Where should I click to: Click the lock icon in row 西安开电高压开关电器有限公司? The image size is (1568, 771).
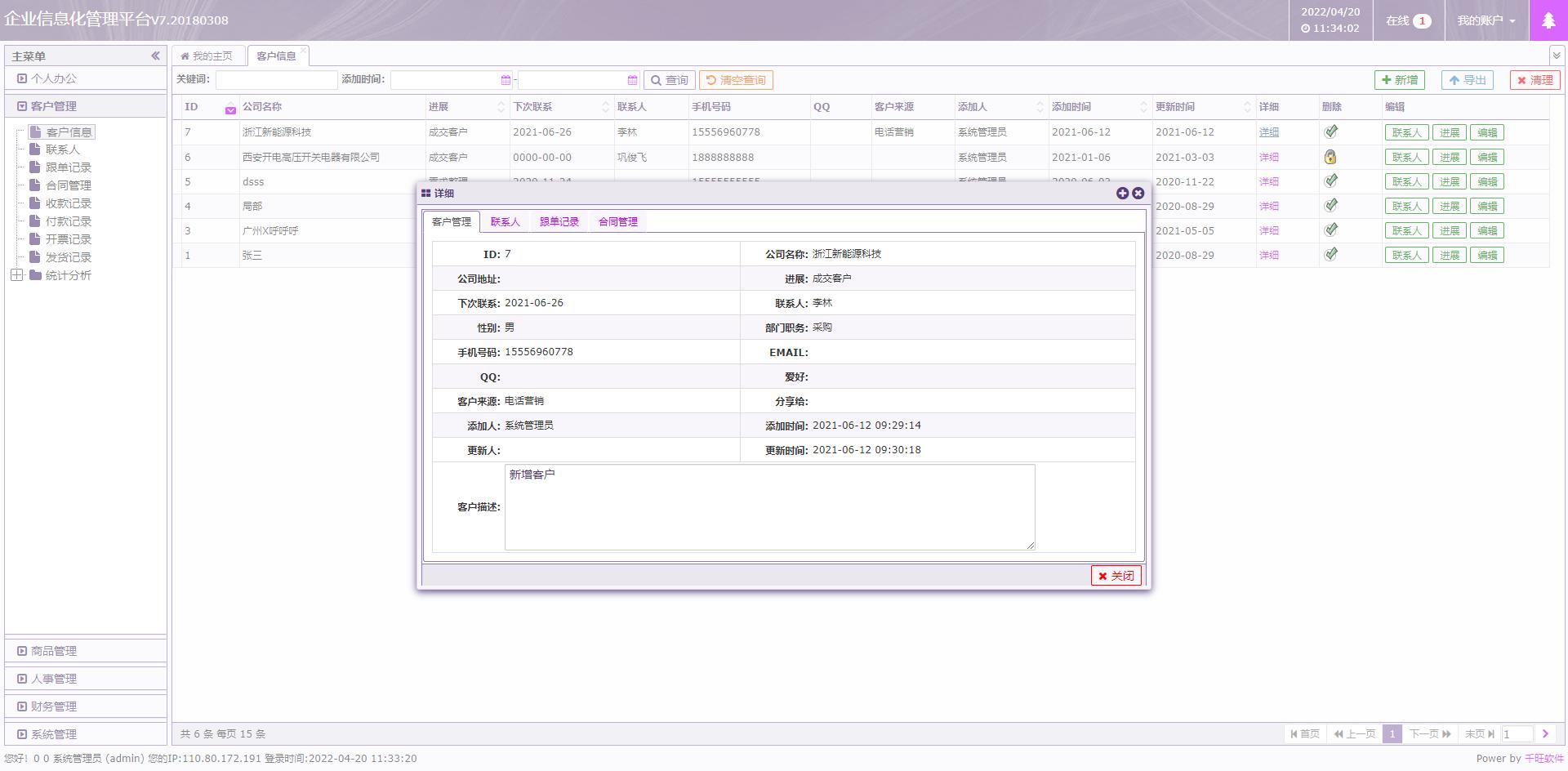click(x=1330, y=157)
